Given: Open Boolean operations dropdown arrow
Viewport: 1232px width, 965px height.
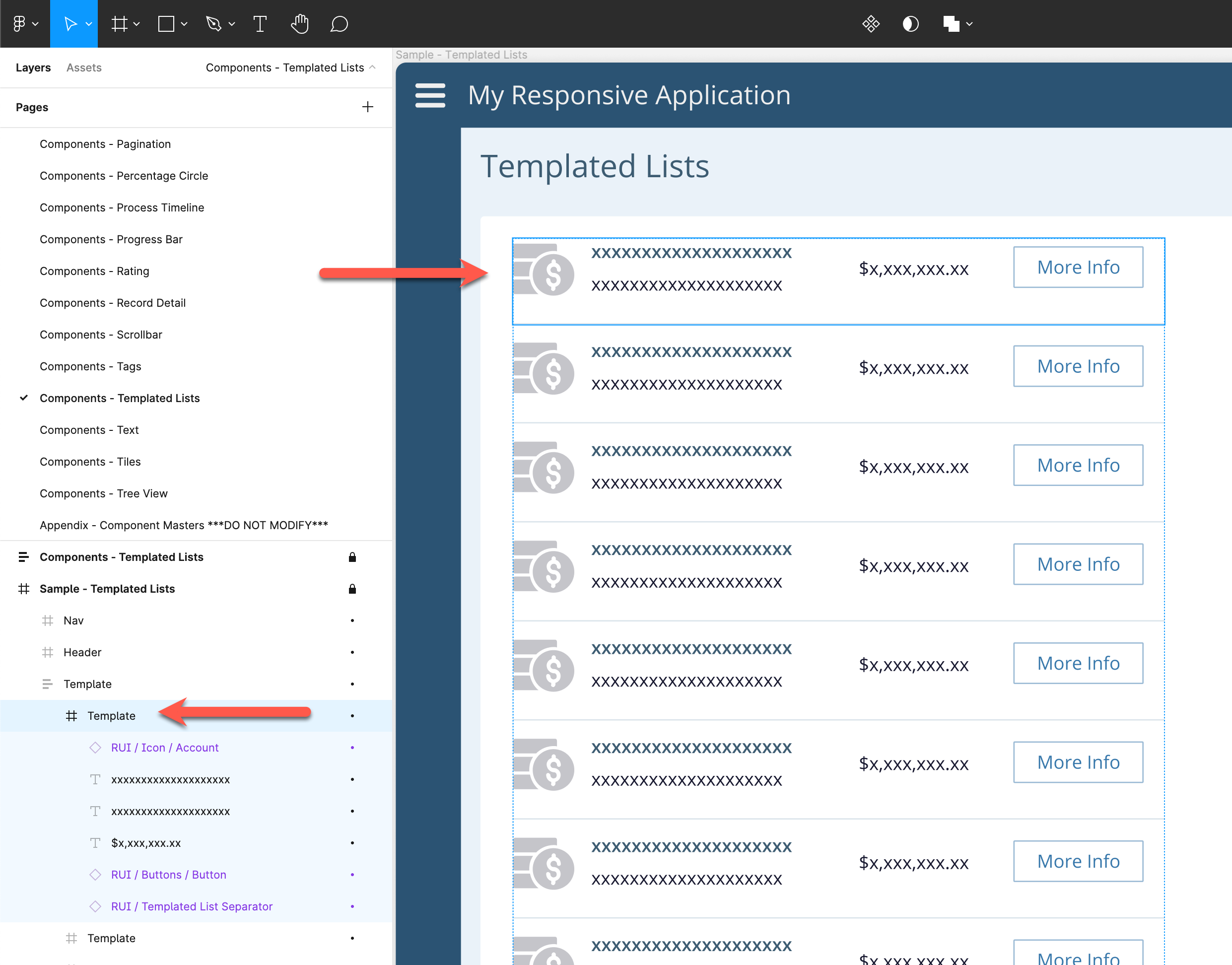Looking at the screenshot, I should click(x=969, y=24).
